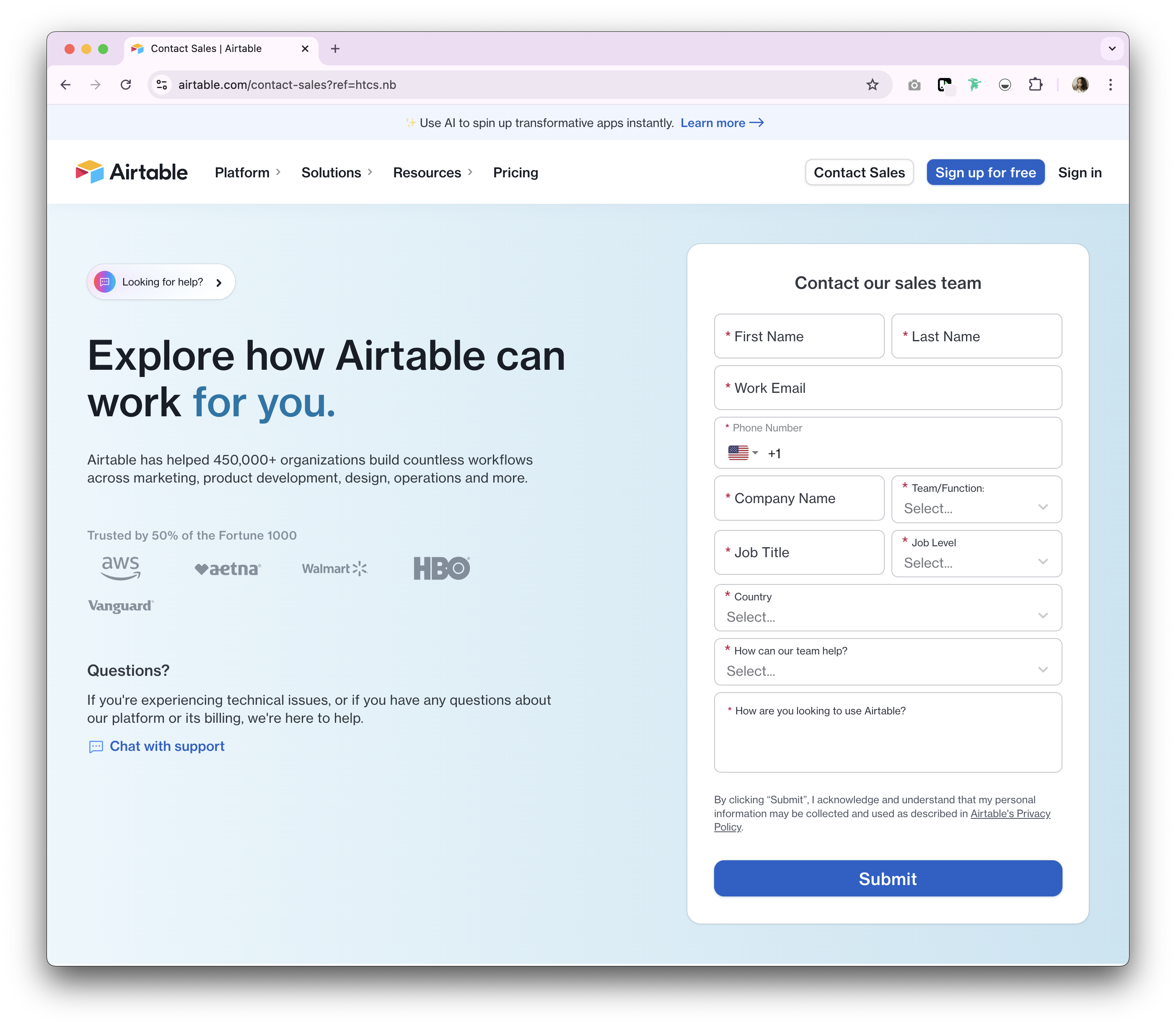Click Sign up for free button

985,173
